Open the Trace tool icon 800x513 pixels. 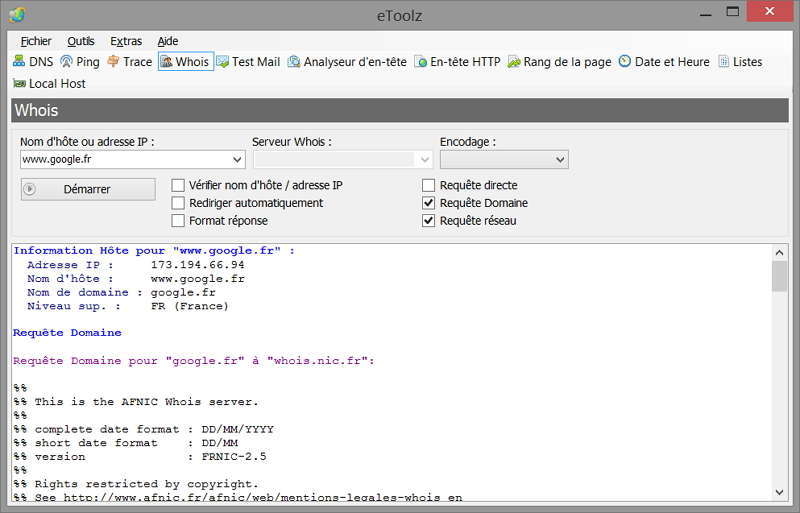113,62
